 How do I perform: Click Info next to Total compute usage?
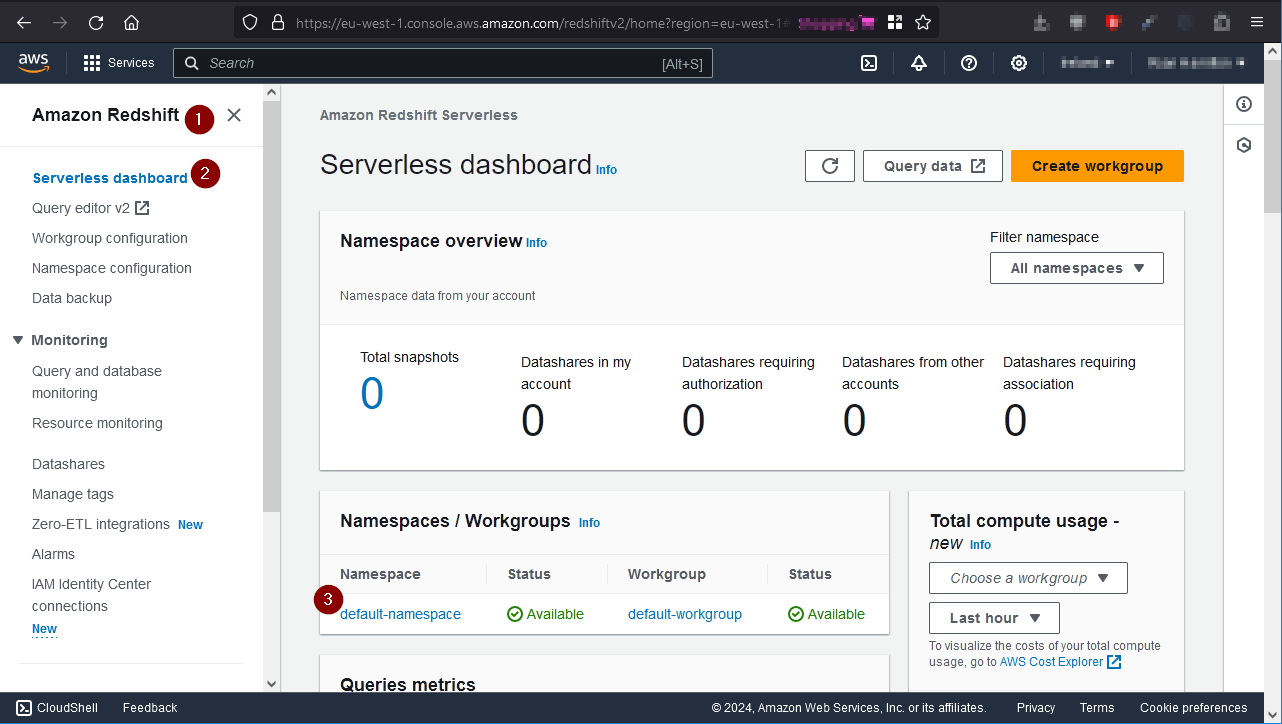pyautogui.click(x=980, y=545)
